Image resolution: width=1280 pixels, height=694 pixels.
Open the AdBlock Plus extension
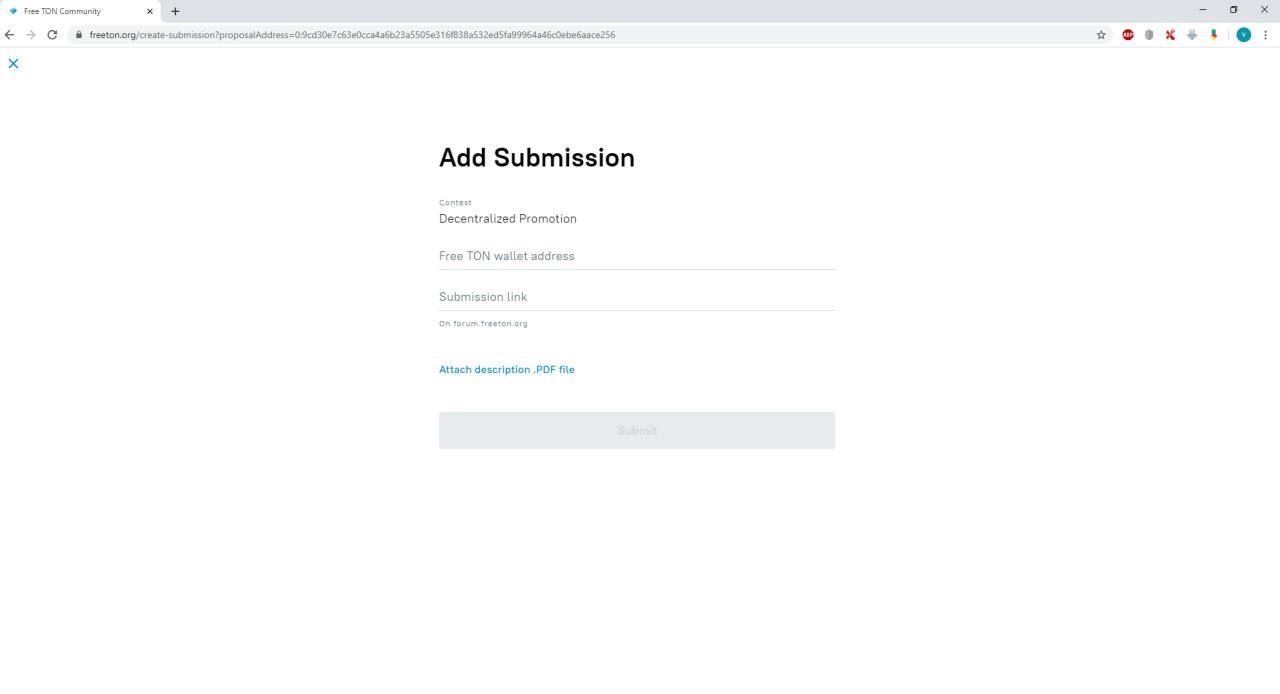coord(1128,35)
